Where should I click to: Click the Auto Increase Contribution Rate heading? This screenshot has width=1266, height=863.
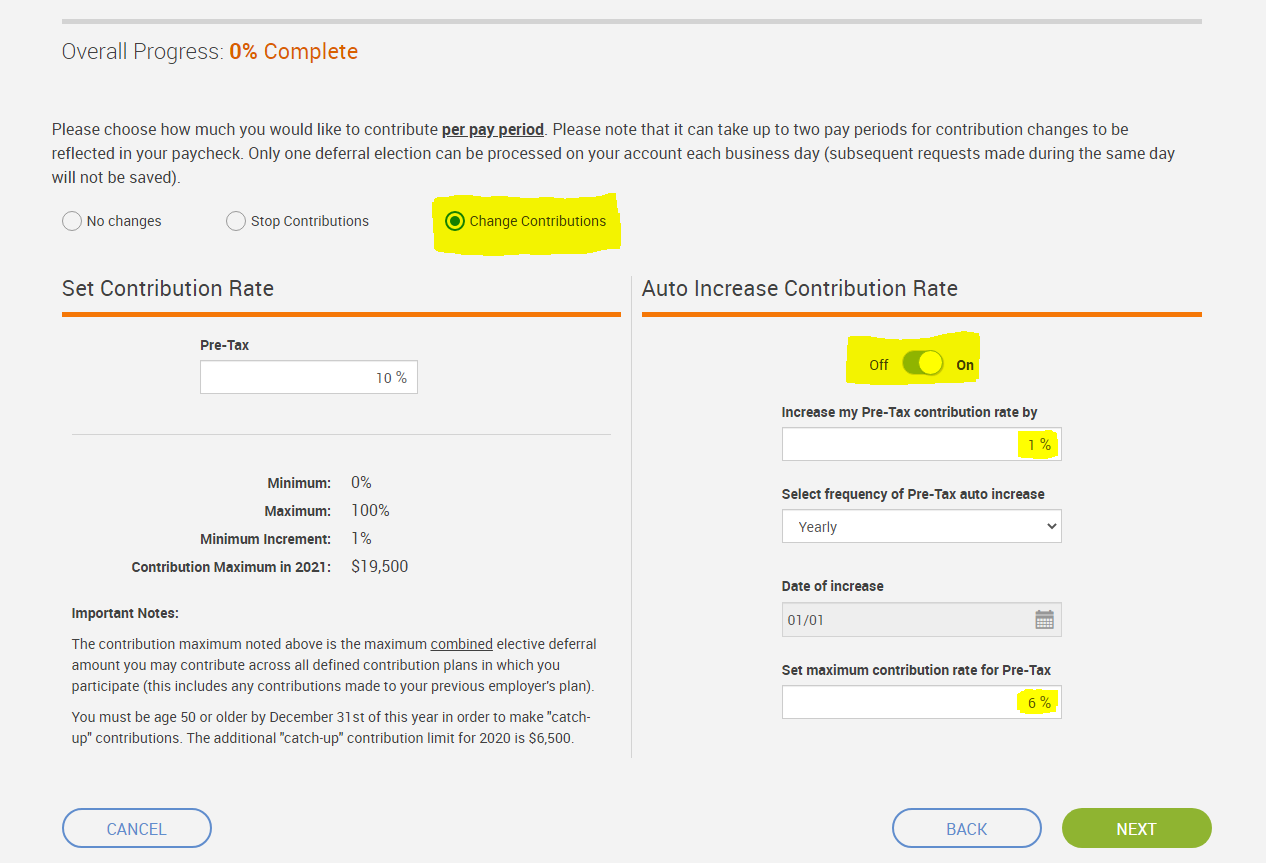tap(800, 288)
